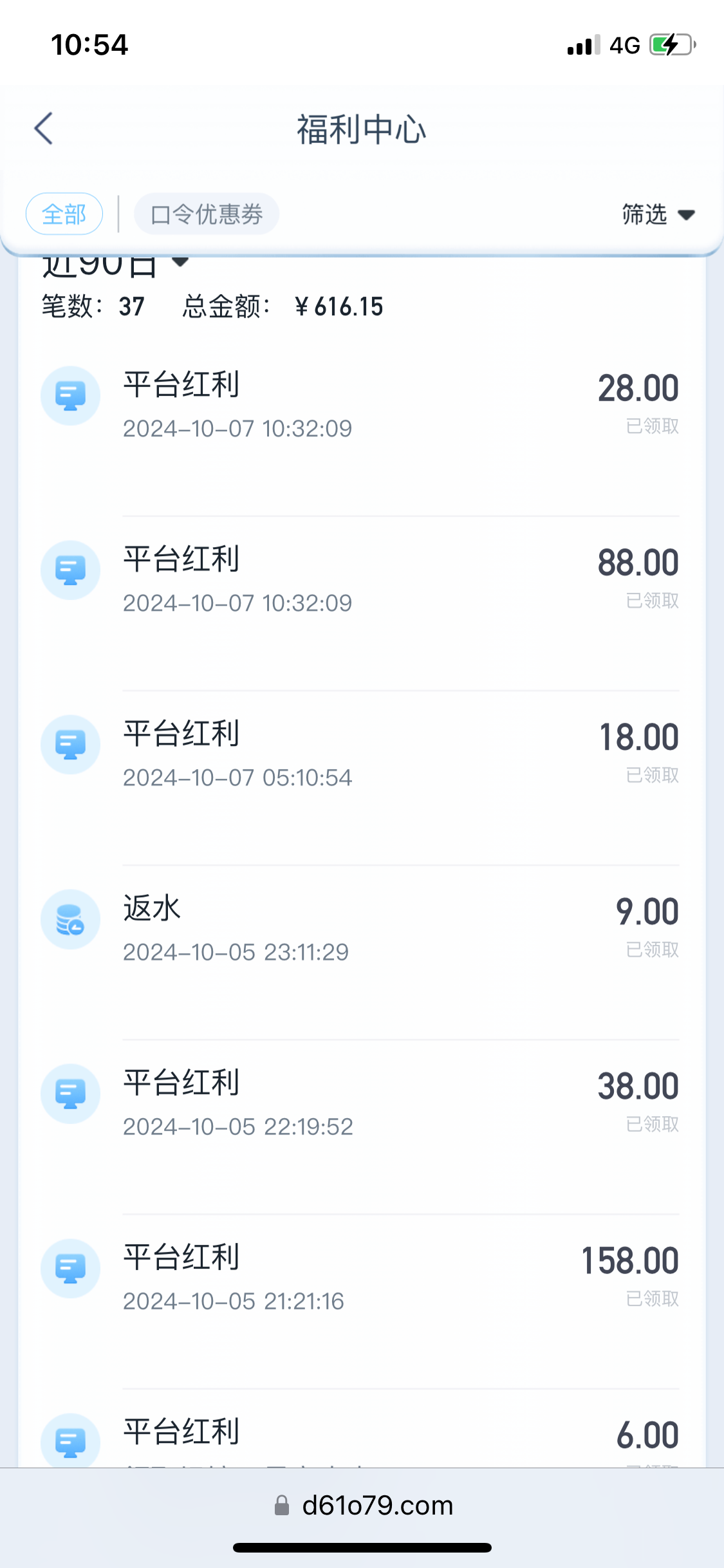
Task: Select the 全部 tab
Action: click(x=64, y=214)
